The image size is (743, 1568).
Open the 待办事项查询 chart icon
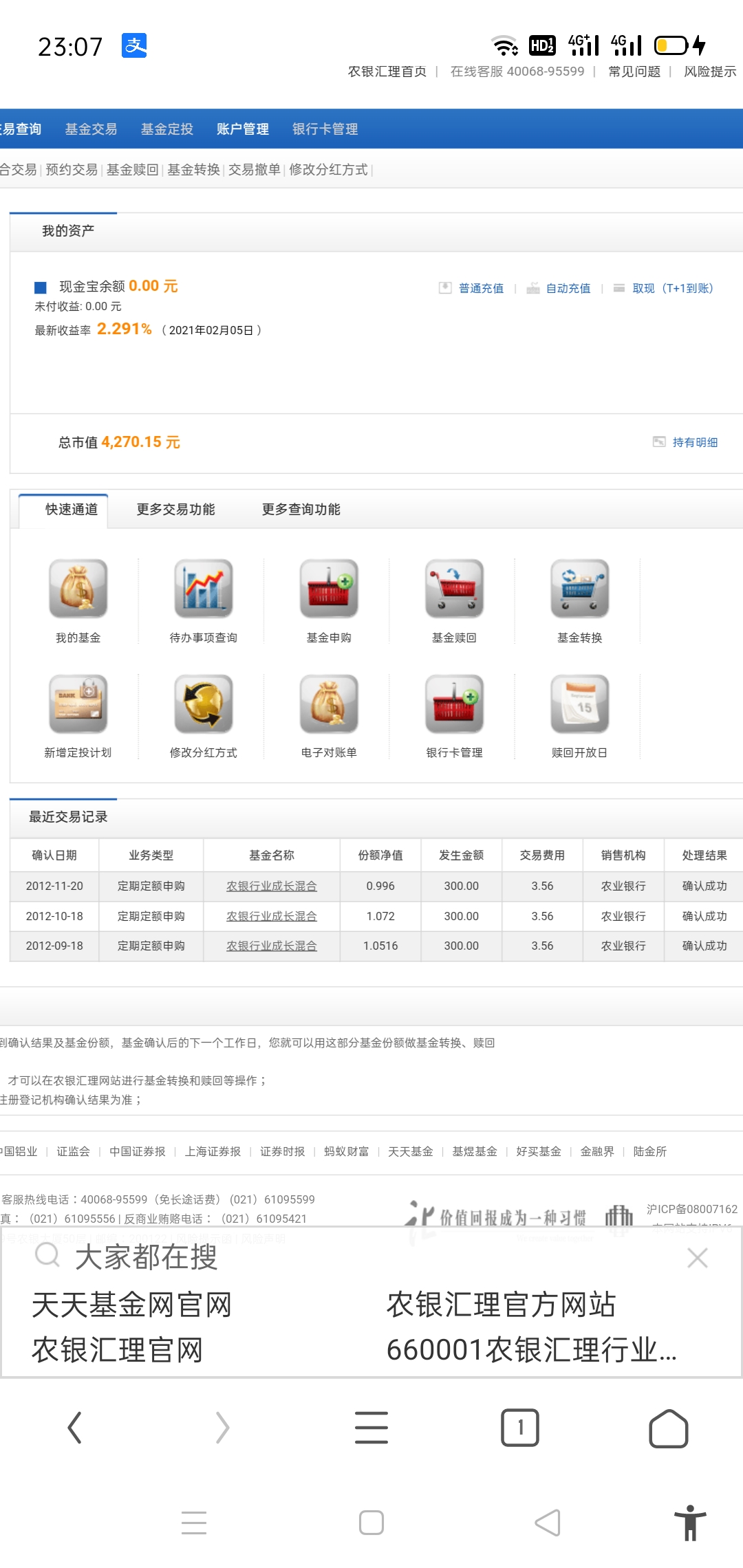pos(203,588)
